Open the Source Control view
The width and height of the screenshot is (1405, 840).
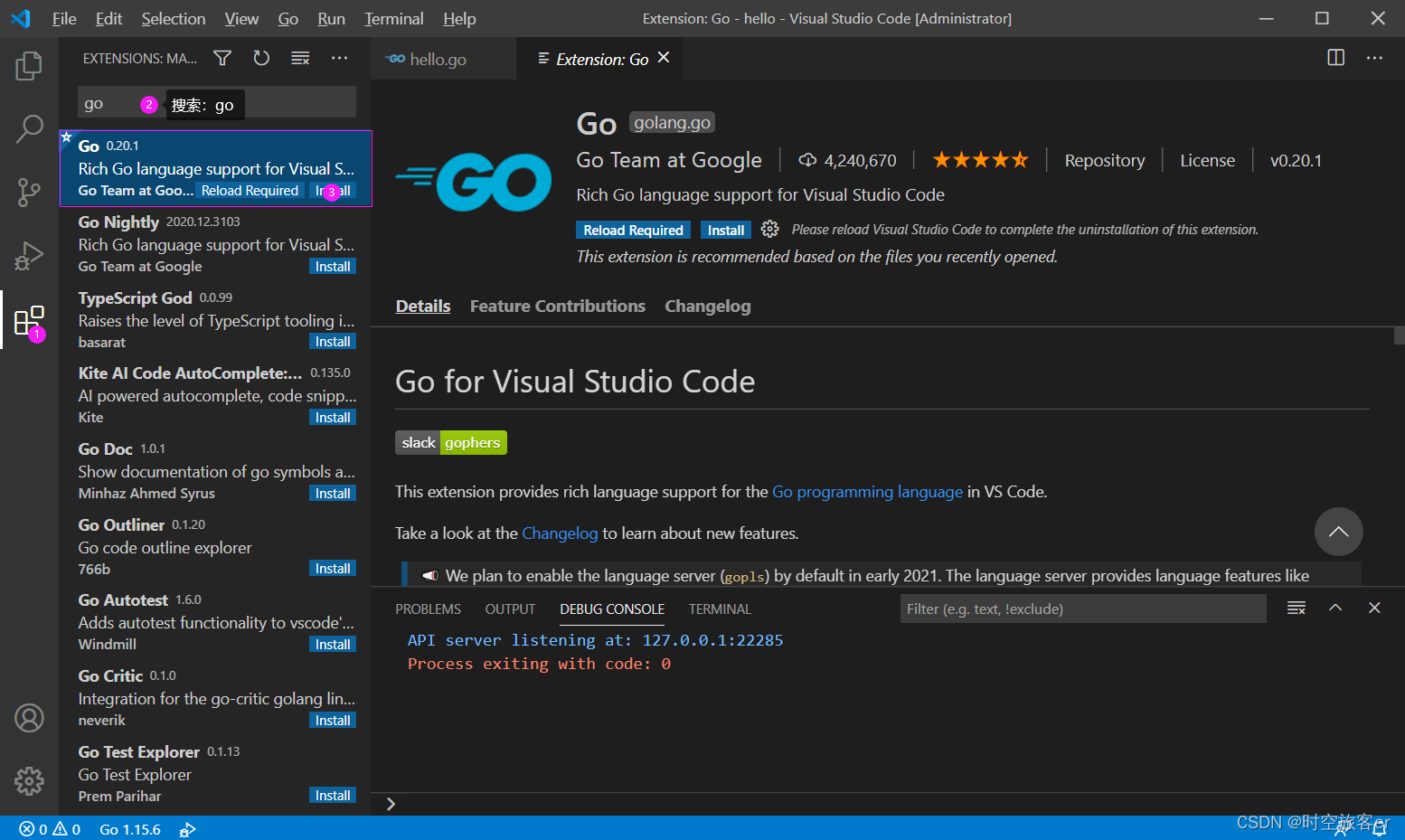[29, 193]
